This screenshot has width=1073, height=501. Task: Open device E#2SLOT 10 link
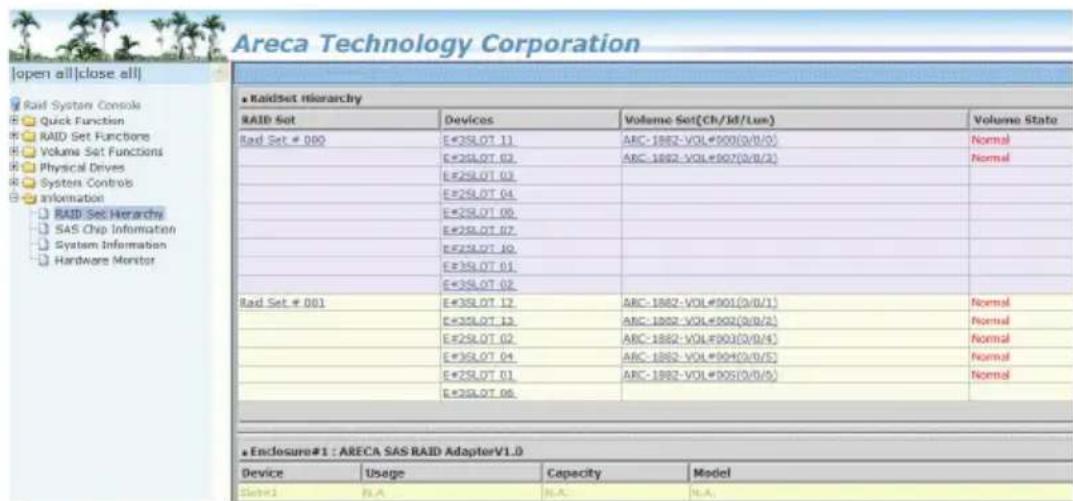click(x=479, y=249)
